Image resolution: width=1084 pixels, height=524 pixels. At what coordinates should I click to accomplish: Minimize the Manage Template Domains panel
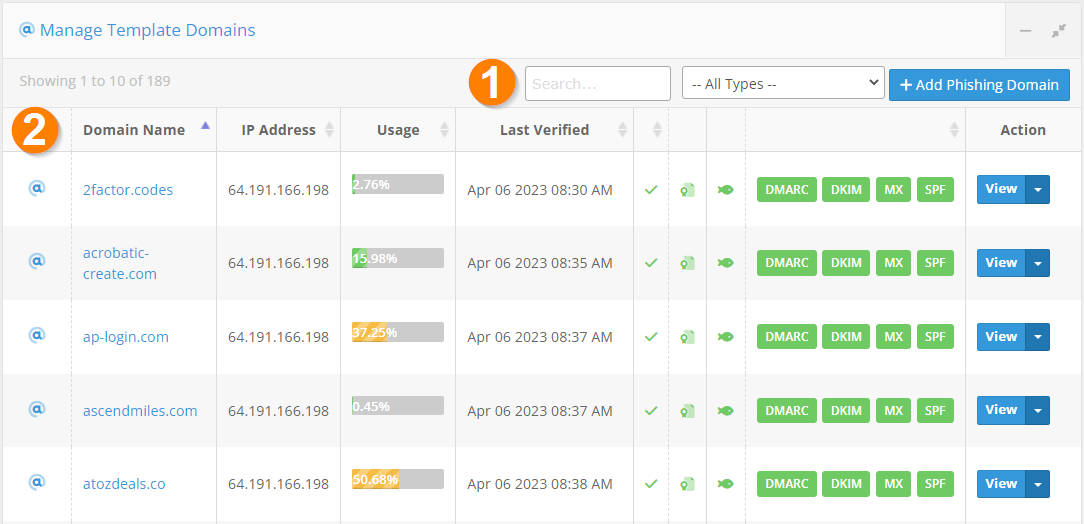point(1025,31)
